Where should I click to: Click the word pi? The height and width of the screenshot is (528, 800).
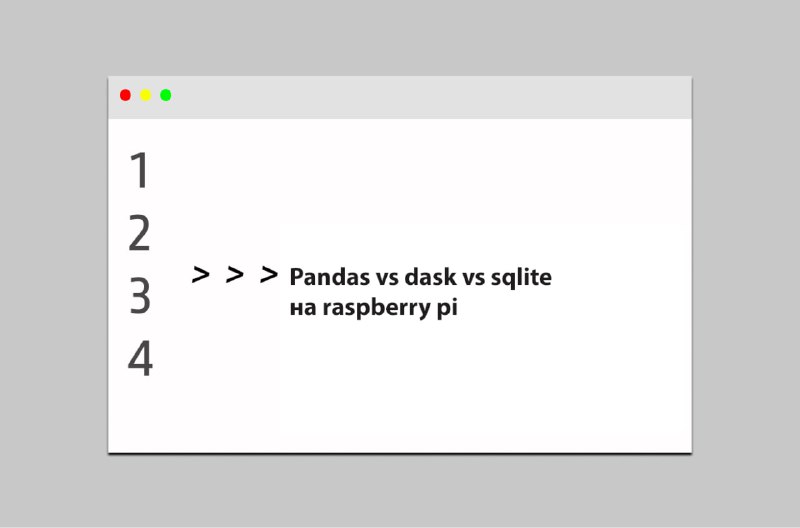pyautogui.click(x=447, y=309)
